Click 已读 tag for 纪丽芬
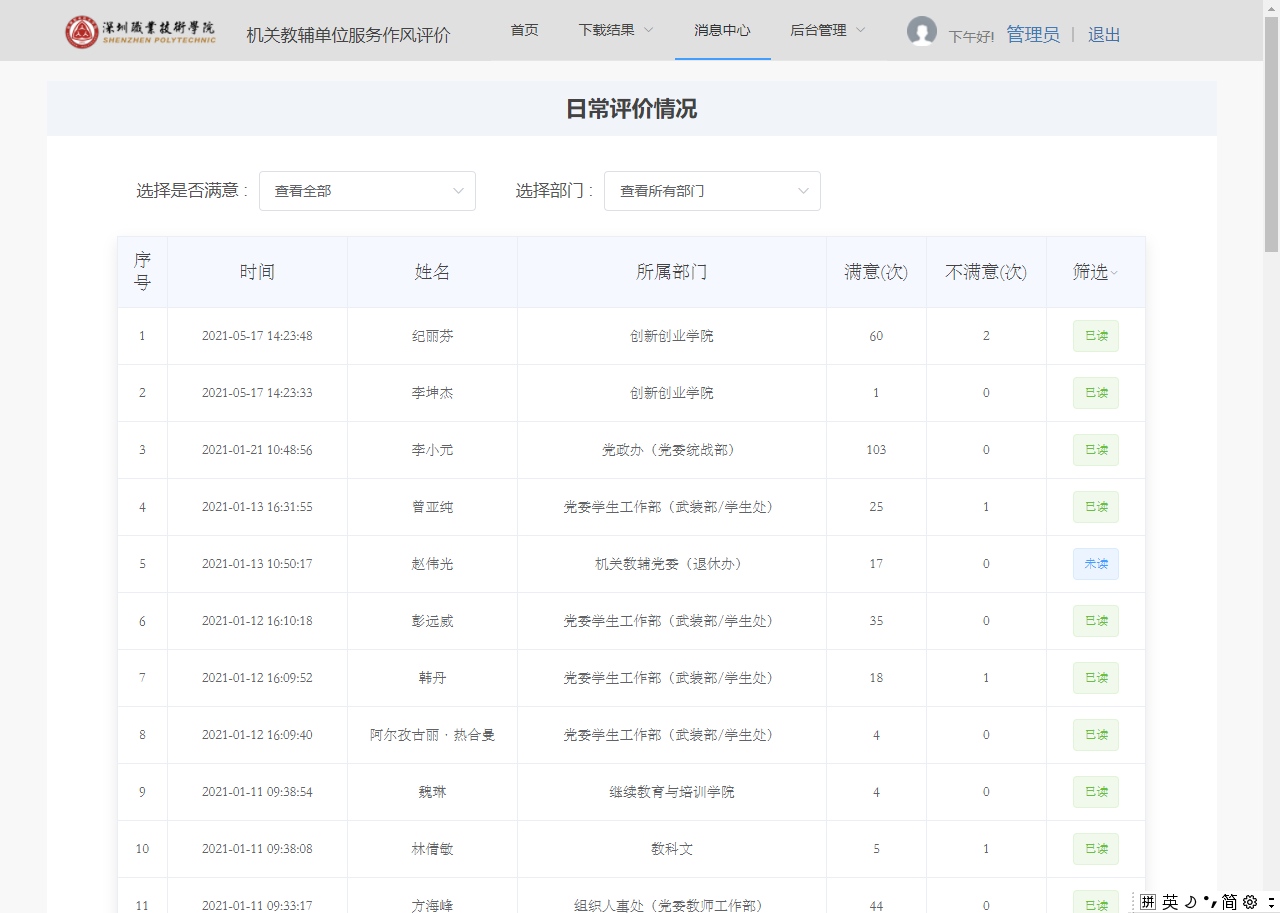 1096,336
